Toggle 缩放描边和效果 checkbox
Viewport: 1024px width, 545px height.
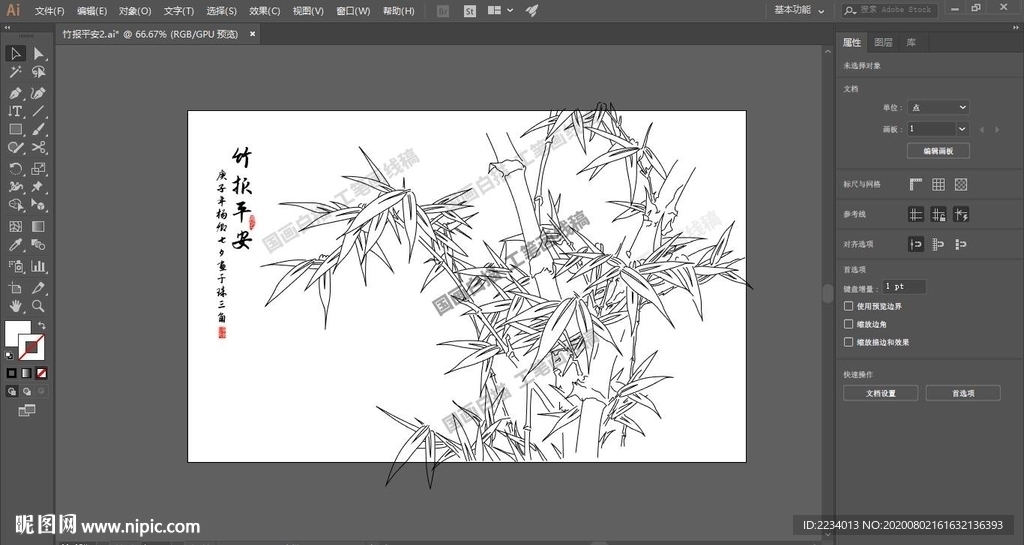[849, 342]
